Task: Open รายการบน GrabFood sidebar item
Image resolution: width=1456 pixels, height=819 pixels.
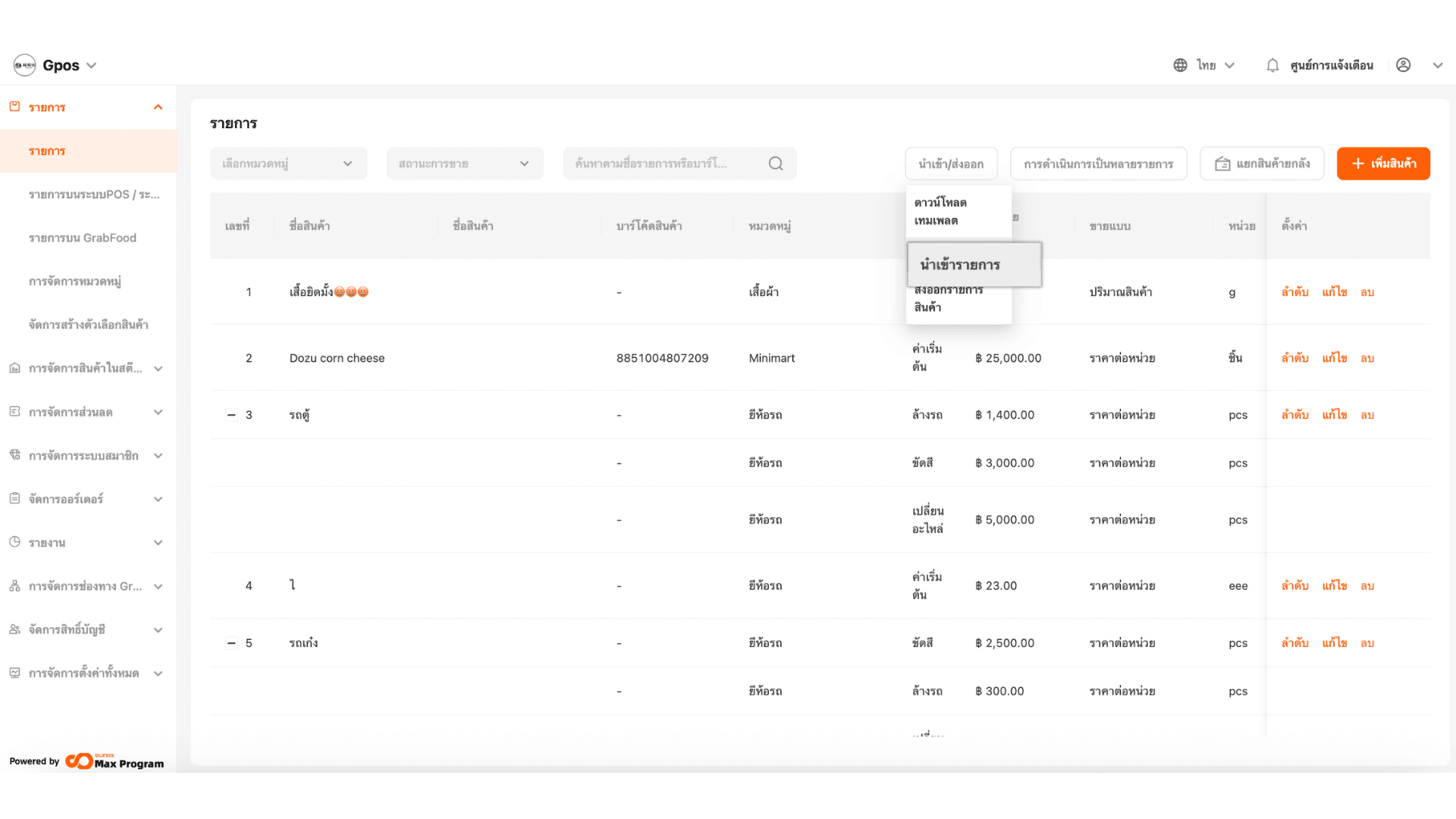Action: click(x=83, y=238)
